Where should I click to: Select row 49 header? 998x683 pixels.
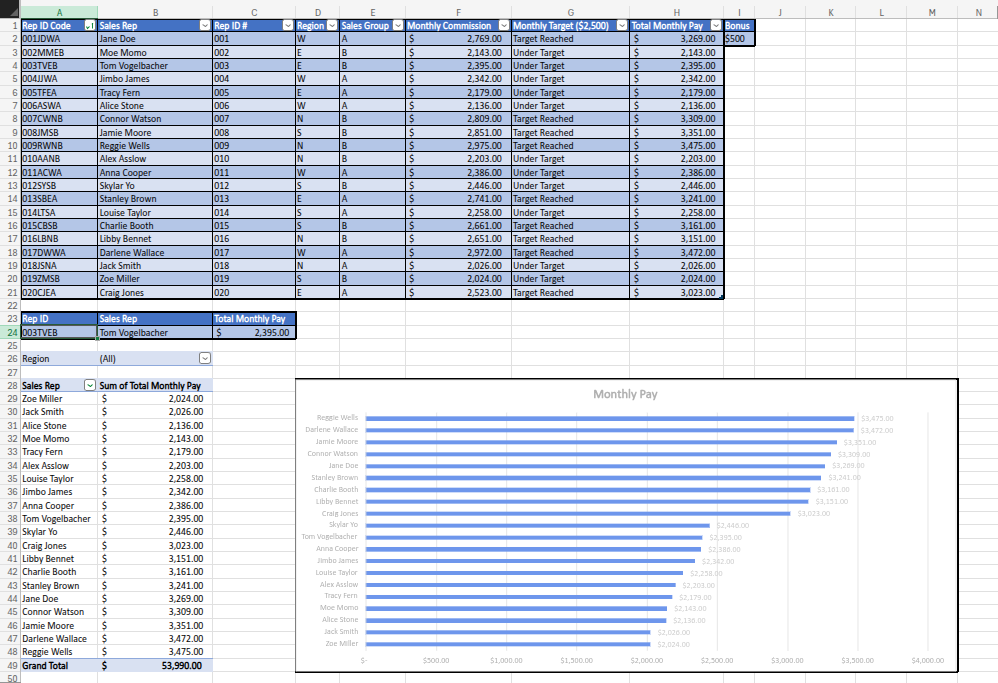point(10,665)
